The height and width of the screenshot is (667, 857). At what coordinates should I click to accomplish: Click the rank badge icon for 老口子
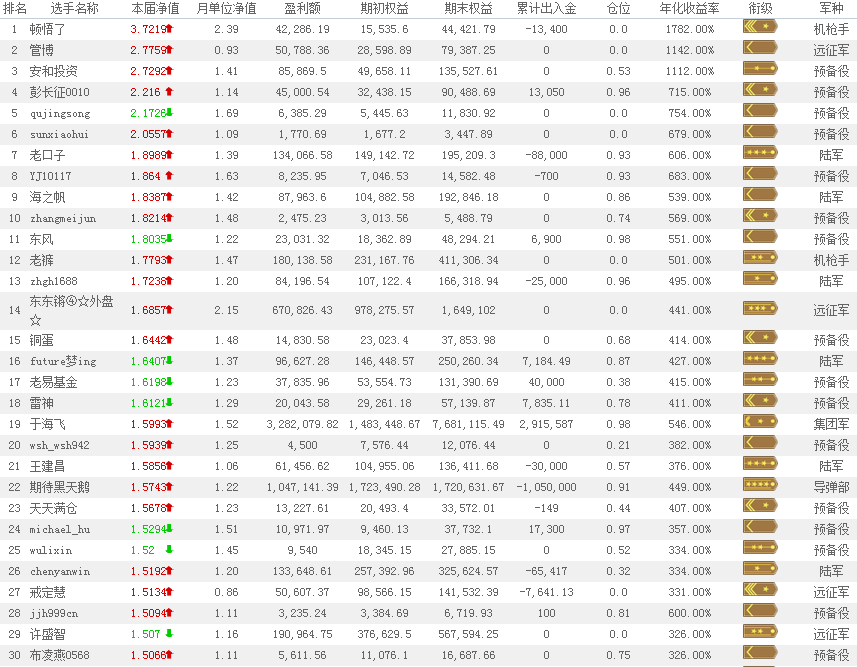click(x=760, y=153)
